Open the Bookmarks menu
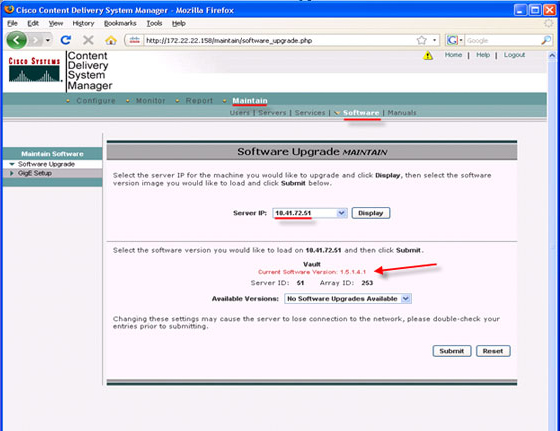The width and height of the screenshot is (560, 431). tap(120, 23)
